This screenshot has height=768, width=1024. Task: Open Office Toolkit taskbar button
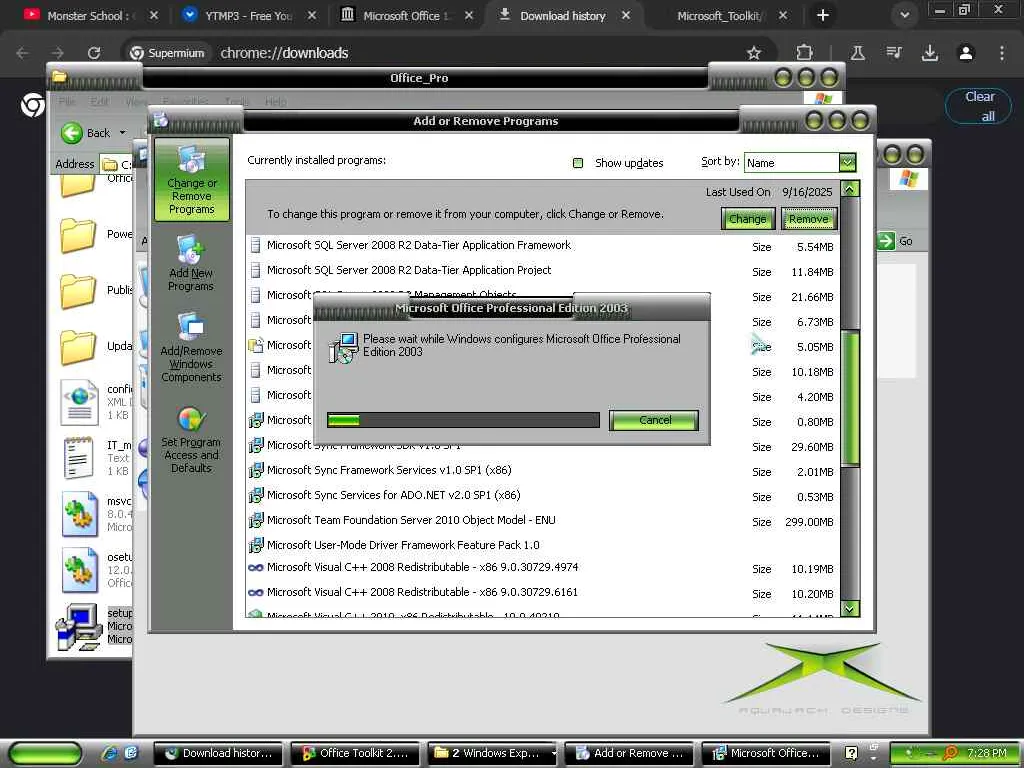(357, 753)
